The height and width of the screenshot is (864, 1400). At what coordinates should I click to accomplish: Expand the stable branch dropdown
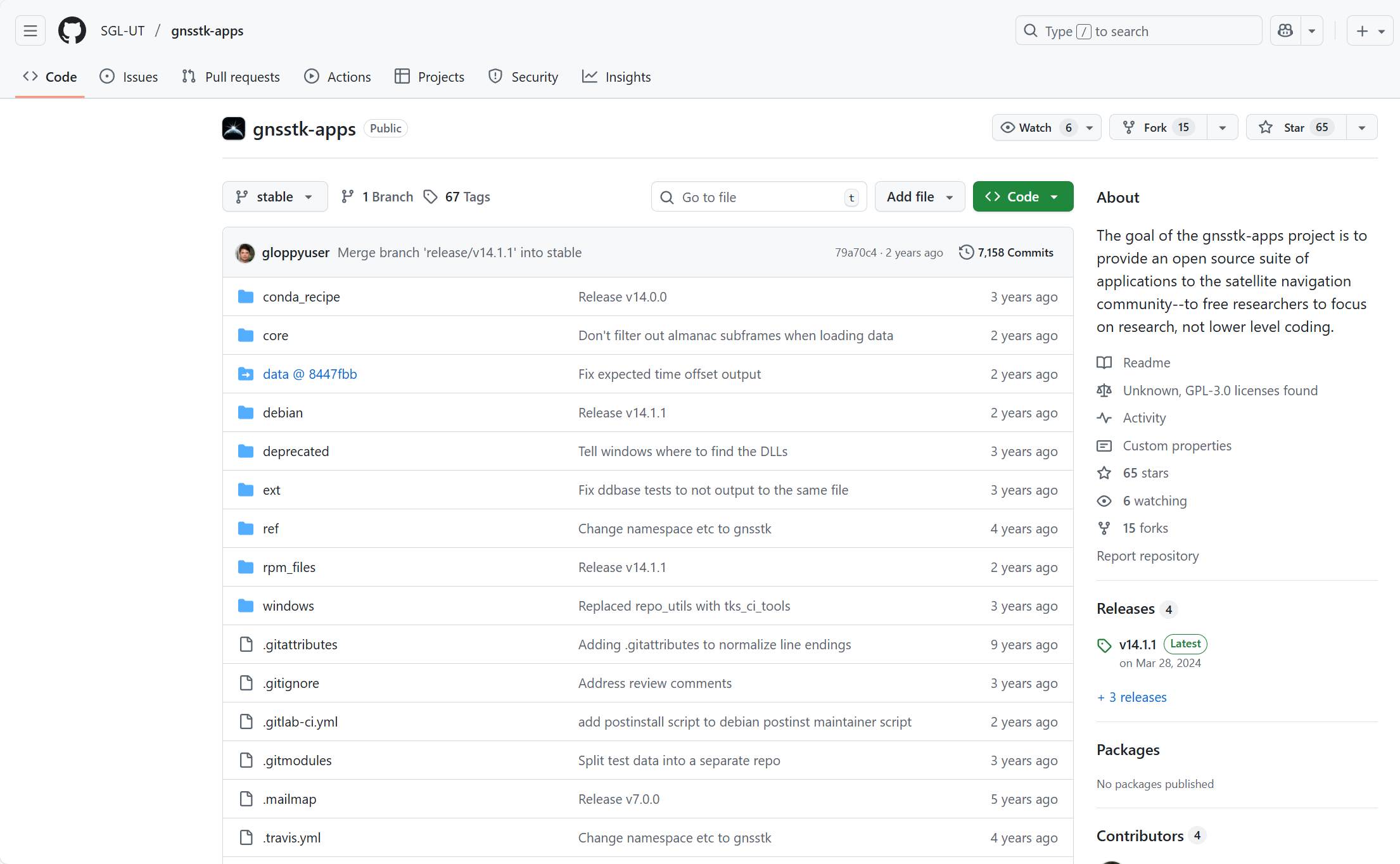click(x=275, y=197)
